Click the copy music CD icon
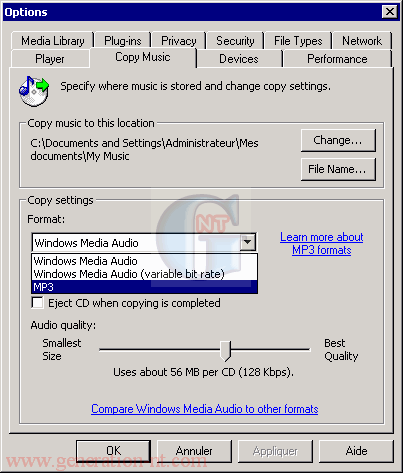Image resolution: width=403 pixels, height=473 pixels. click(34, 91)
